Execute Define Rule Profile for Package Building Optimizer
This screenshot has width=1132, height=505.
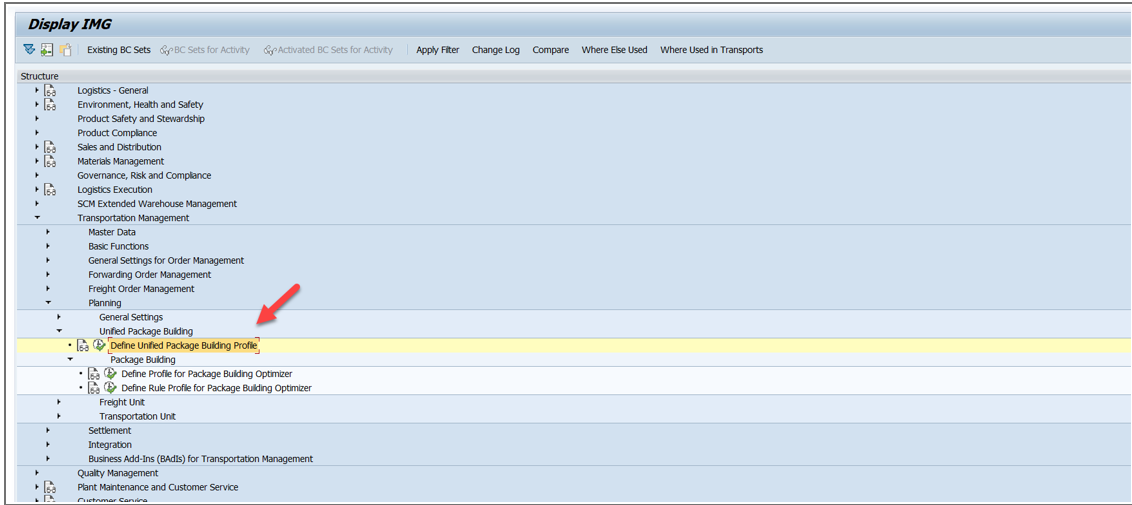coord(110,388)
